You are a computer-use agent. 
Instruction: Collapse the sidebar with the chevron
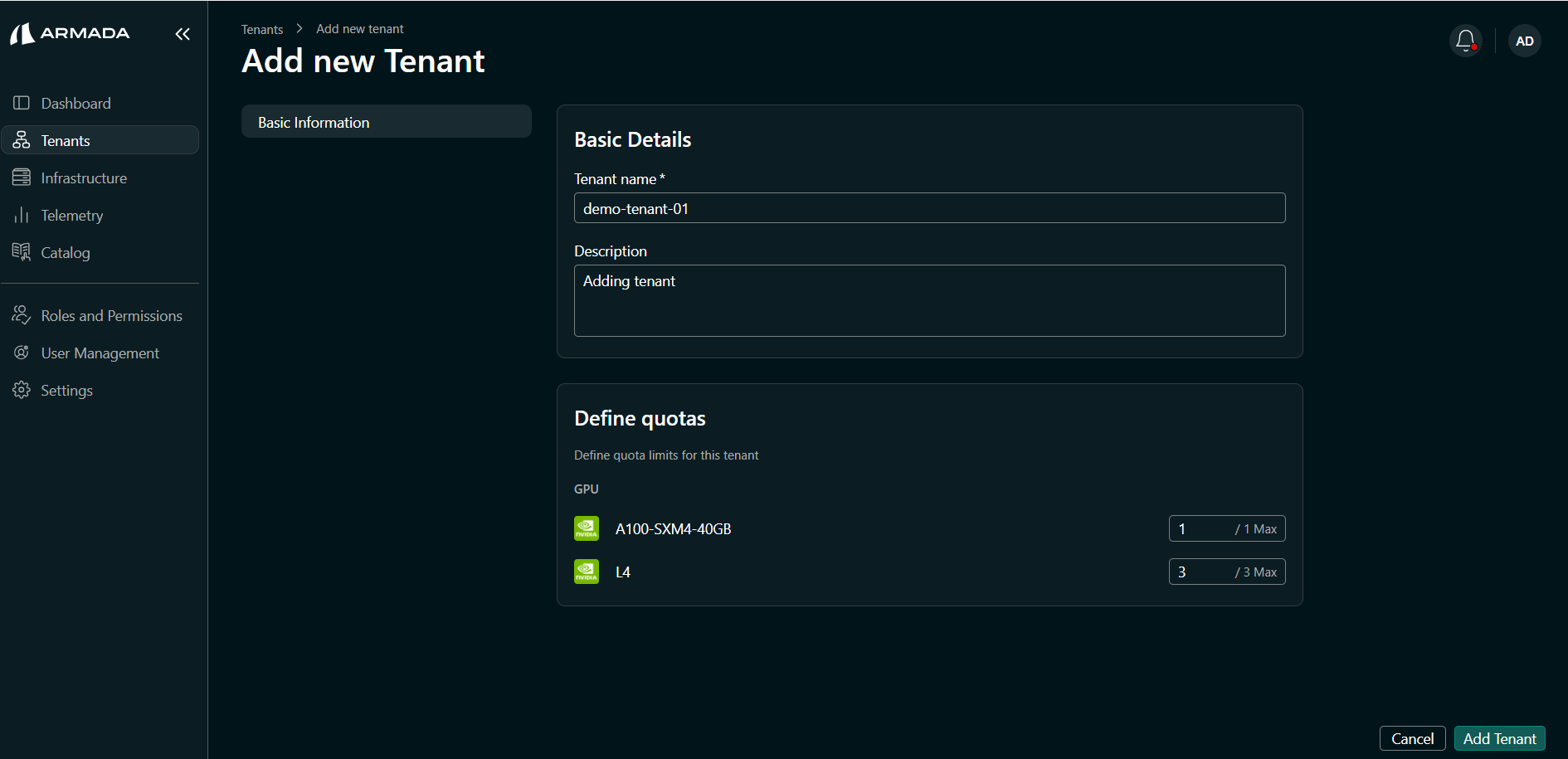(x=183, y=34)
